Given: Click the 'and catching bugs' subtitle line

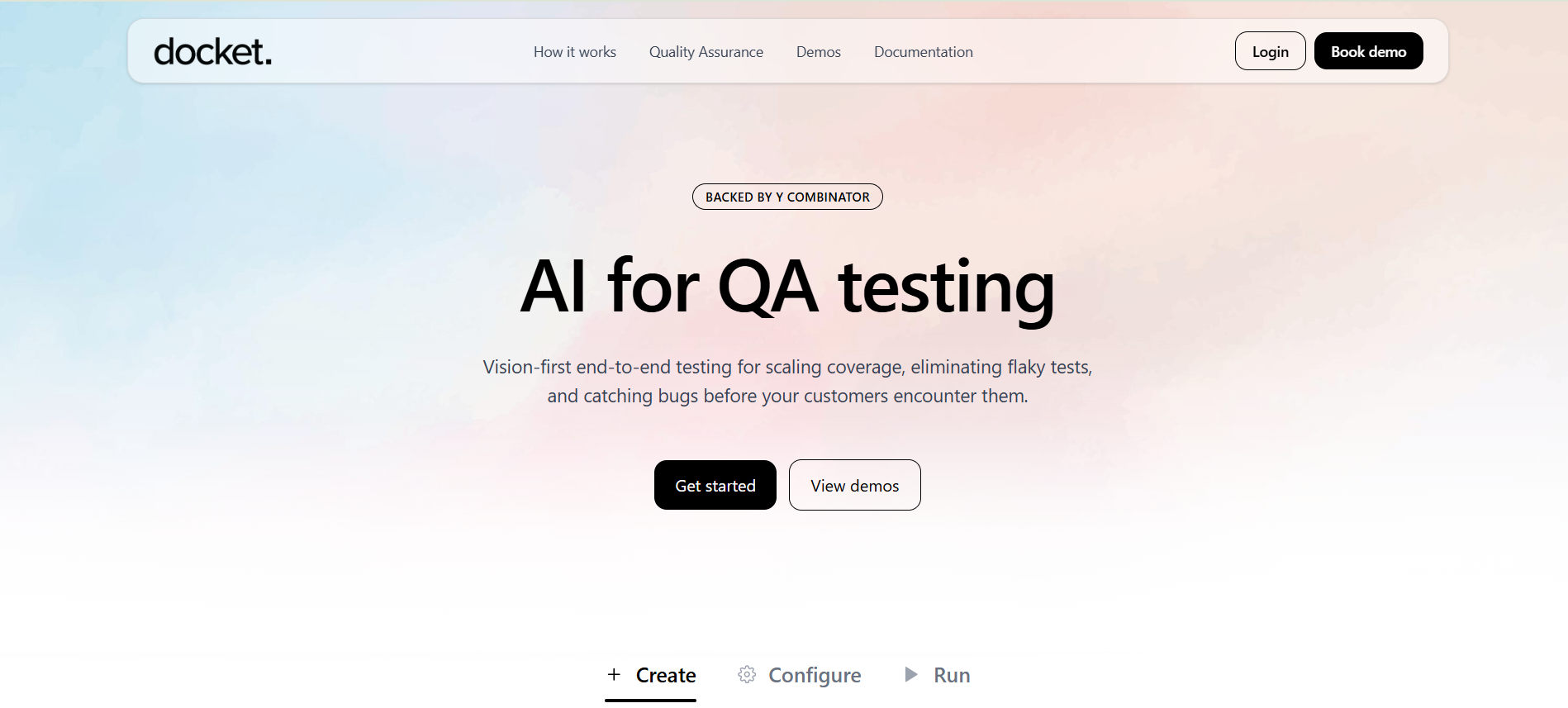Looking at the screenshot, I should tap(787, 396).
